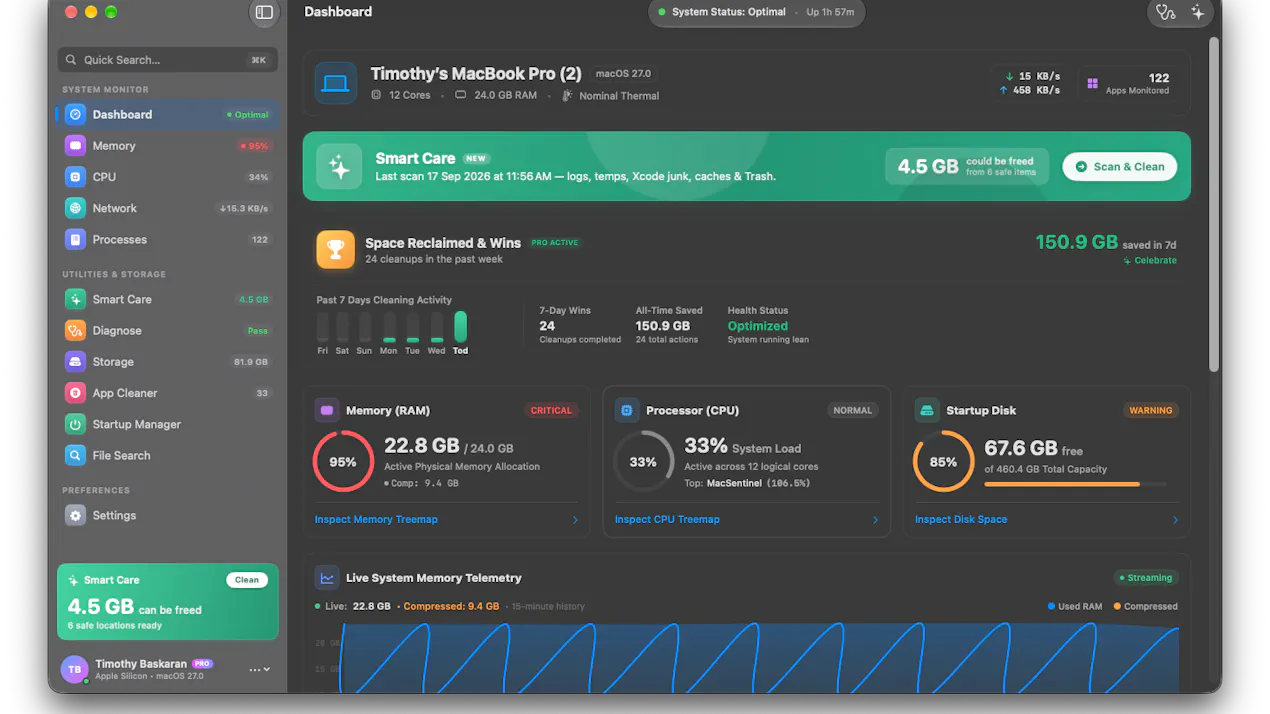
Task: Click the System Status: Optimal pill
Action: tap(757, 12)
